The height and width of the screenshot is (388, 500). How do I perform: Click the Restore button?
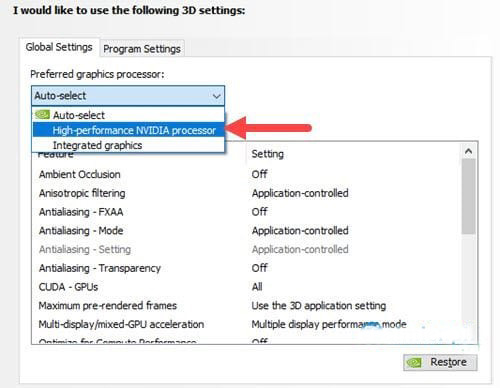coord(440,362)
